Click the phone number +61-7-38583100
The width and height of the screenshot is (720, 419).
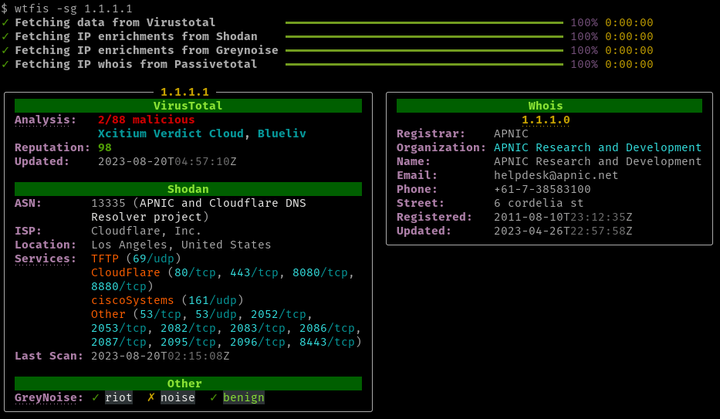pyautogui.click(x=542, y=189)
